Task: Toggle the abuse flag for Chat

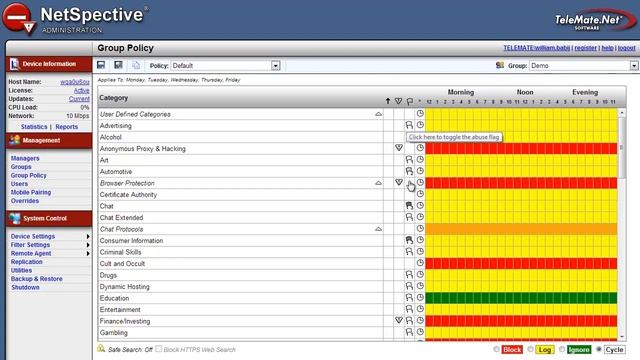Action: (x=409, y=205)
